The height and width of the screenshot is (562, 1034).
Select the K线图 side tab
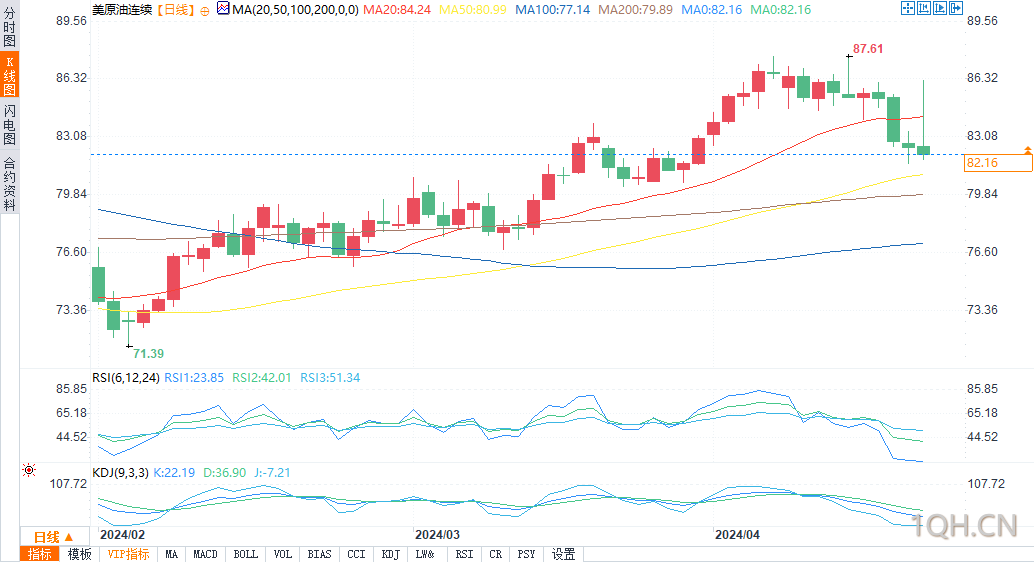(x=9, y=76)
